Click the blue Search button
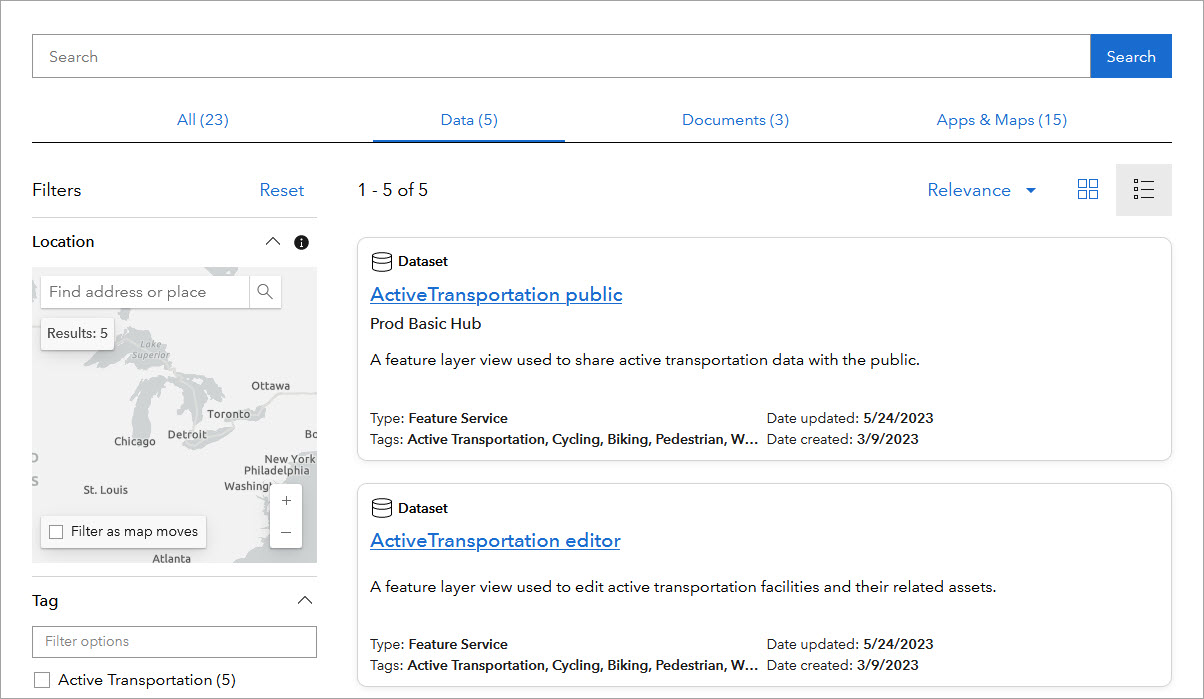 1131,56
